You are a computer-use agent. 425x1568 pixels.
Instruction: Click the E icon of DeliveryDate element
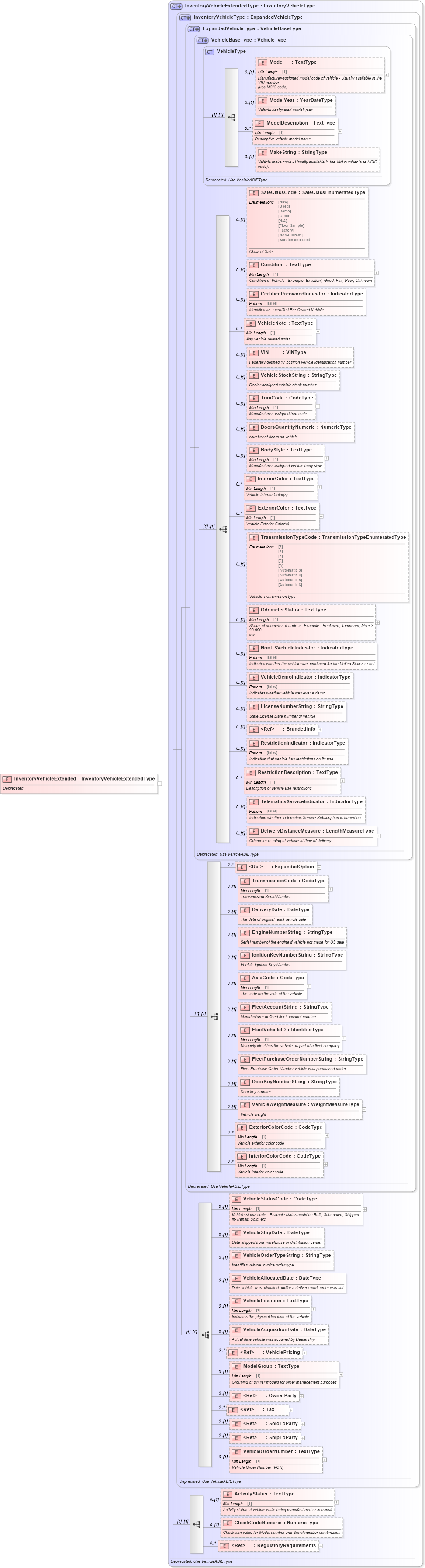pos(245,910)
